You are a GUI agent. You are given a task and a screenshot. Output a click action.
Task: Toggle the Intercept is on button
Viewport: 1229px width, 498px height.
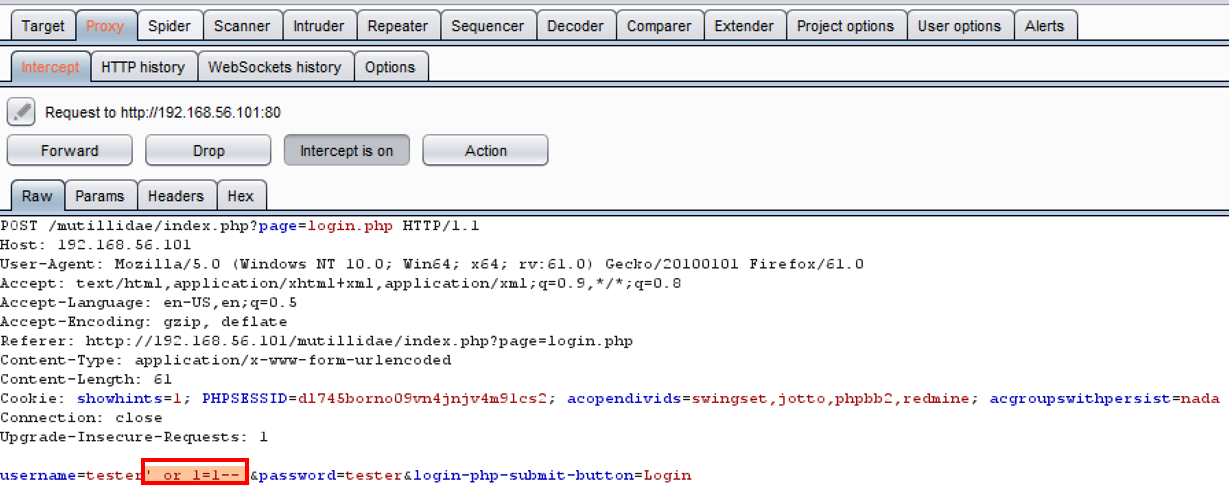tap(347, 151)
